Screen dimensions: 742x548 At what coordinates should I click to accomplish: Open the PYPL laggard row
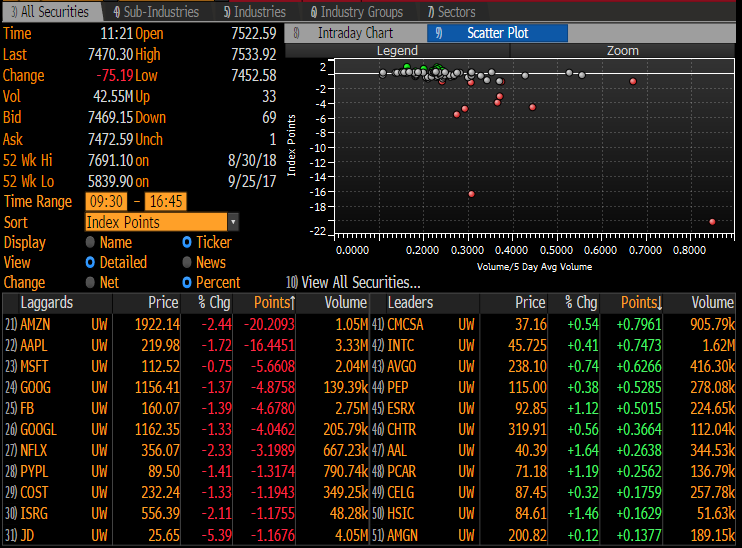click(186, 472)
